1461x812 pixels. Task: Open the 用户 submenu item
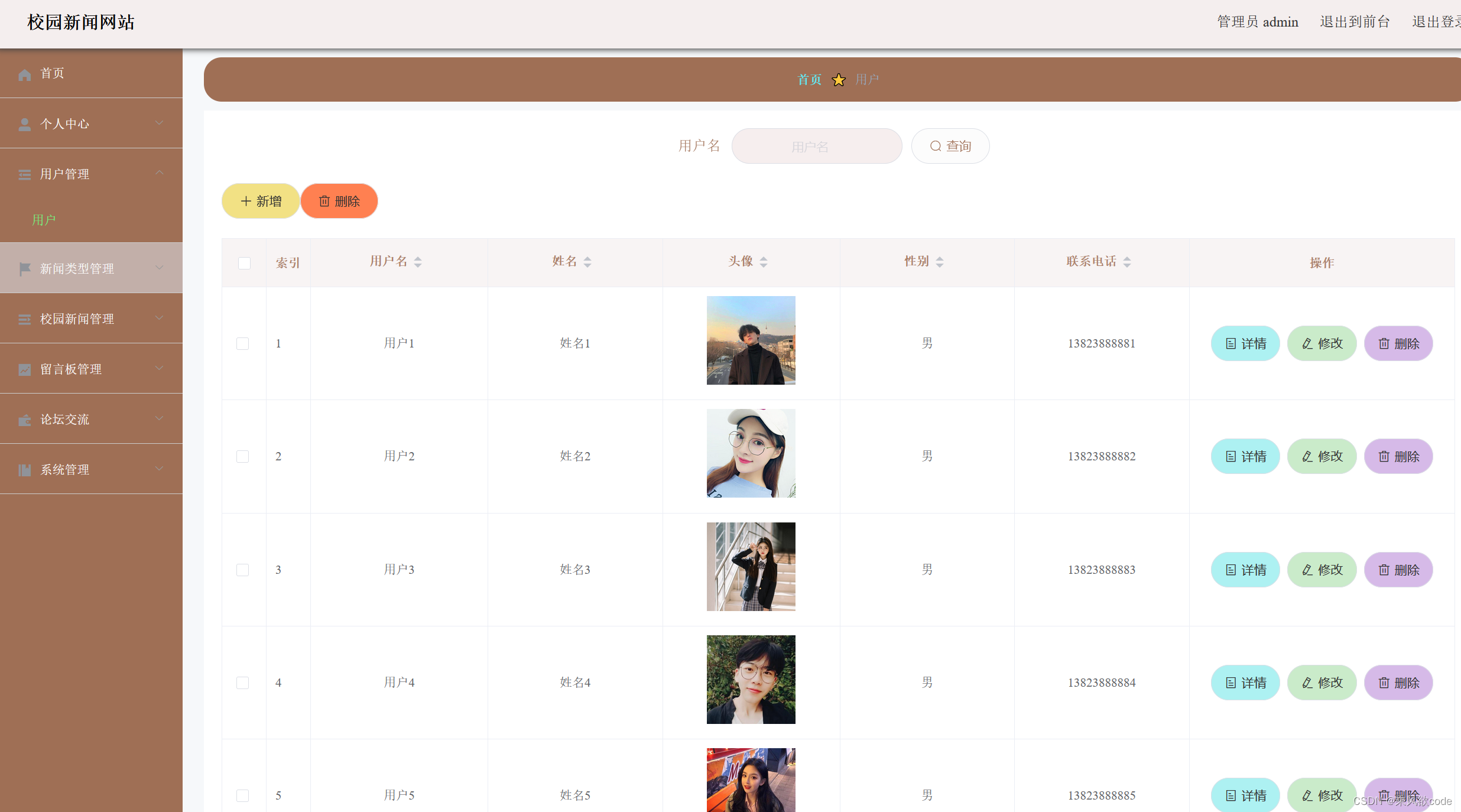point(44,220)
